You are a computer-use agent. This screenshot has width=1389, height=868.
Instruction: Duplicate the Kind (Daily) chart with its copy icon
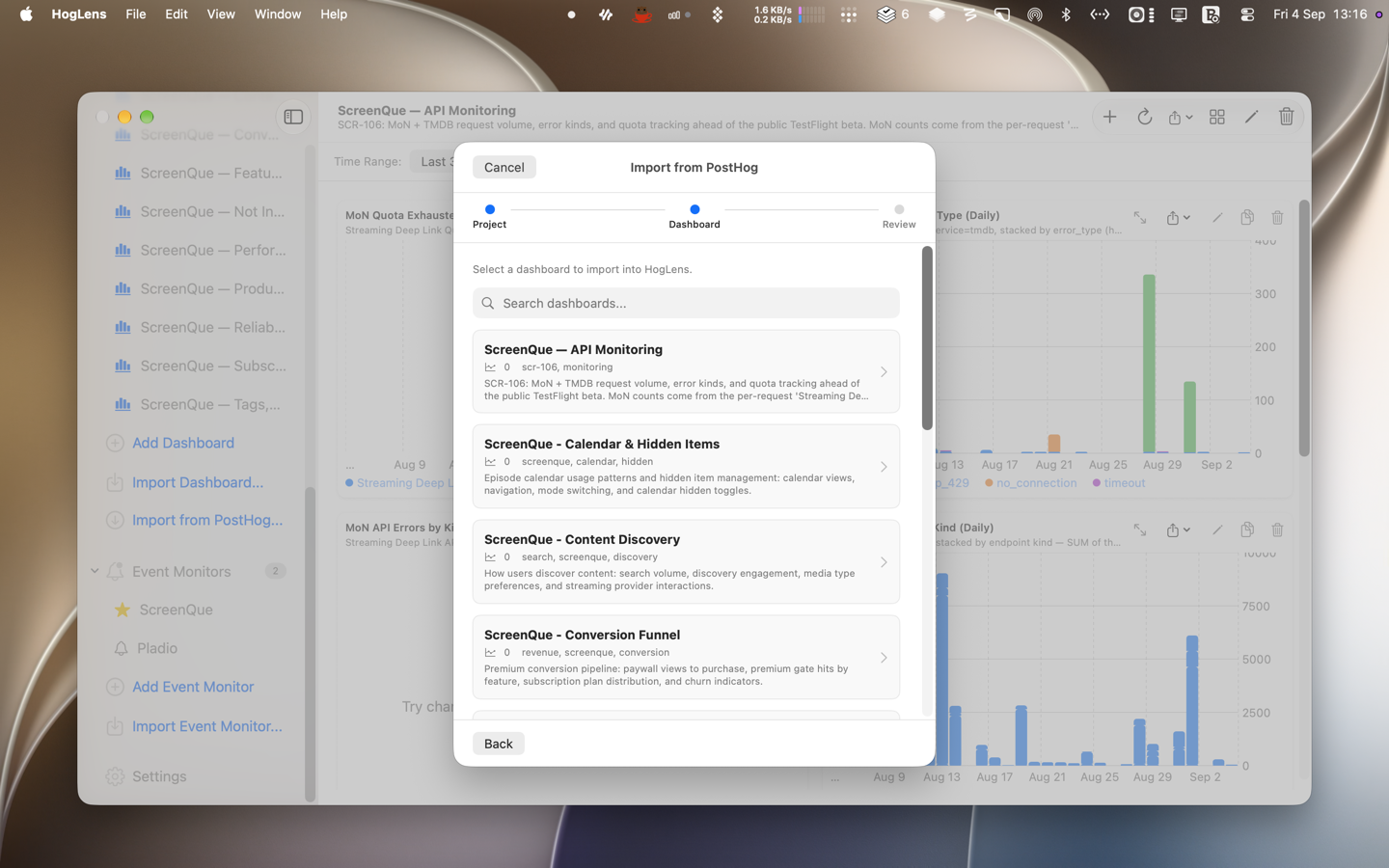click(1247, 530)
